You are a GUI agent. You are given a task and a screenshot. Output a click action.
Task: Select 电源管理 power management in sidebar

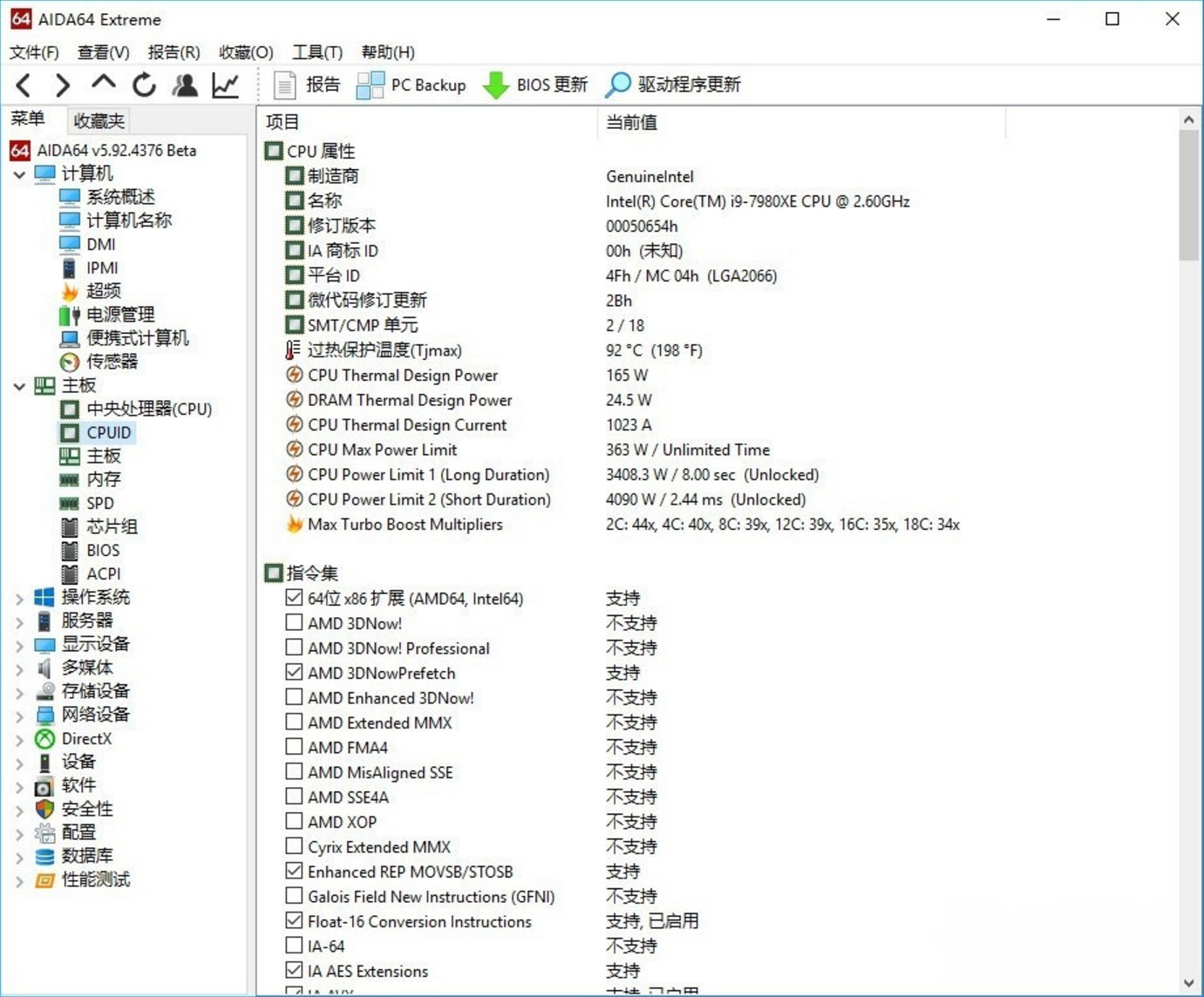point(119,315)
